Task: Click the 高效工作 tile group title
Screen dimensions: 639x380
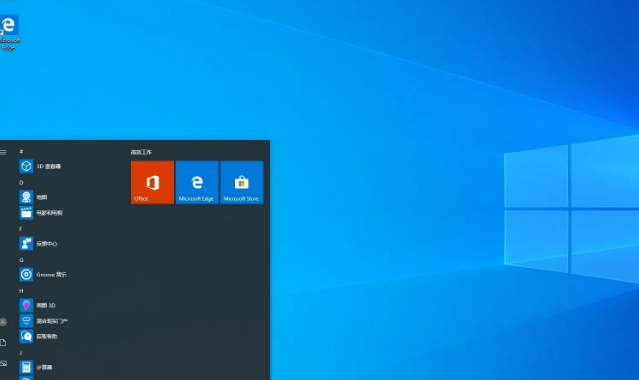Action: tap(141, 152)
